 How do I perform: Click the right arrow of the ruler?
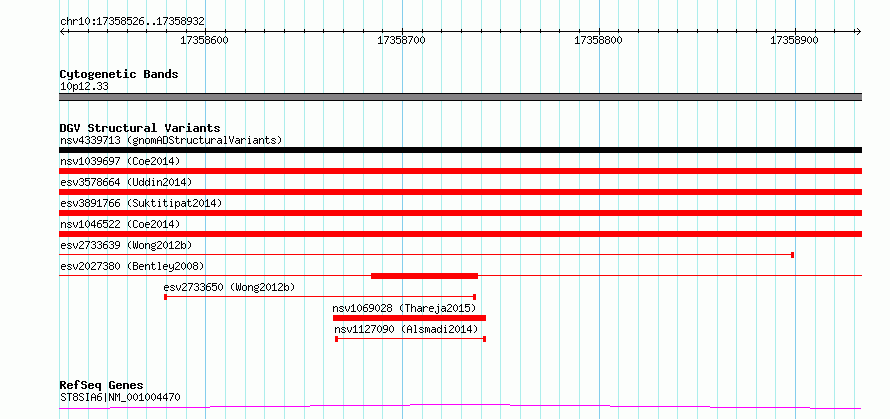pos(858,31)
